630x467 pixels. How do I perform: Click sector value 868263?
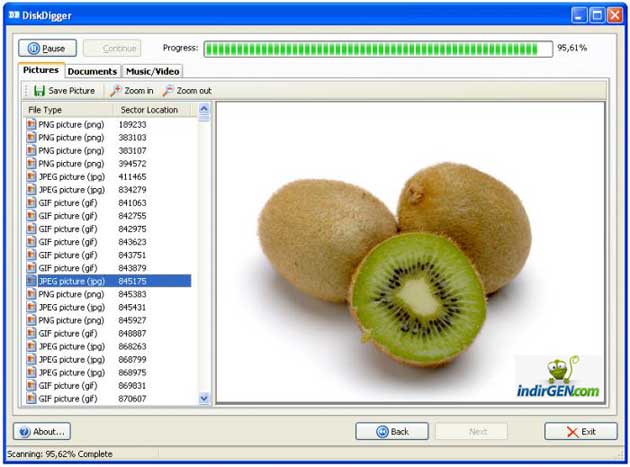[x=132, y=346]
